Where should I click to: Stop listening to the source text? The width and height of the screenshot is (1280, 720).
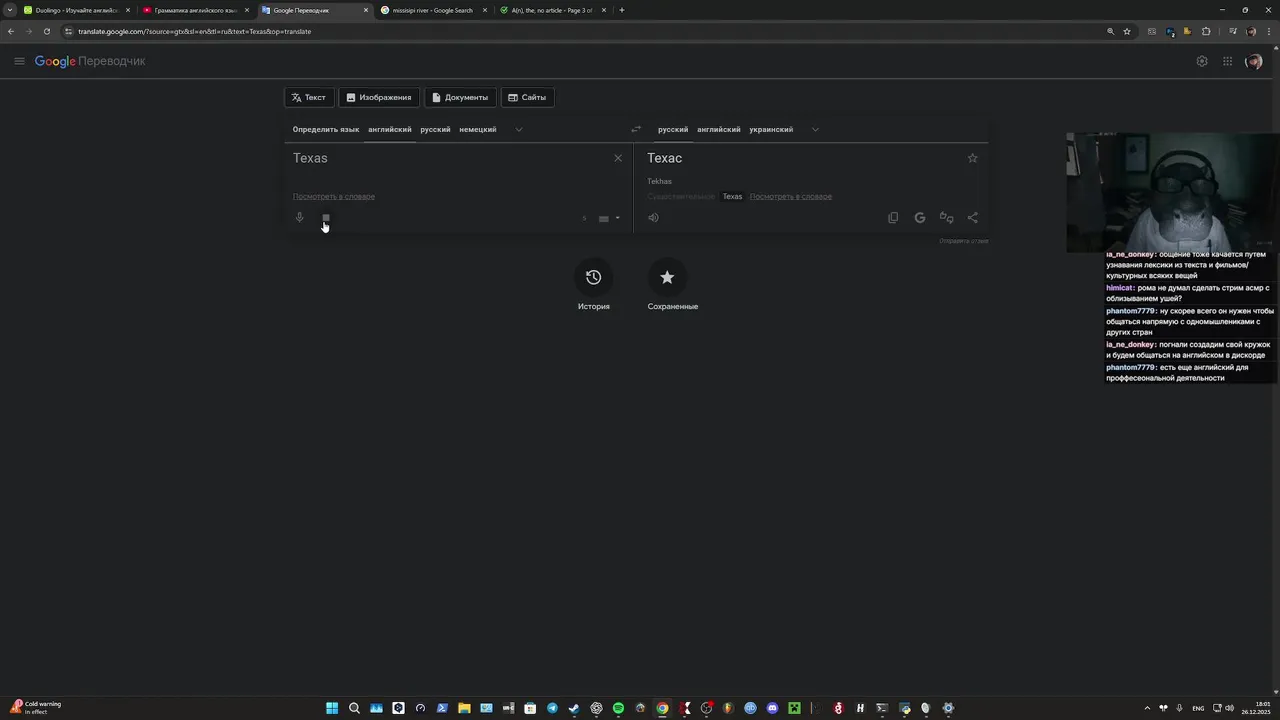tap(326, 217)
